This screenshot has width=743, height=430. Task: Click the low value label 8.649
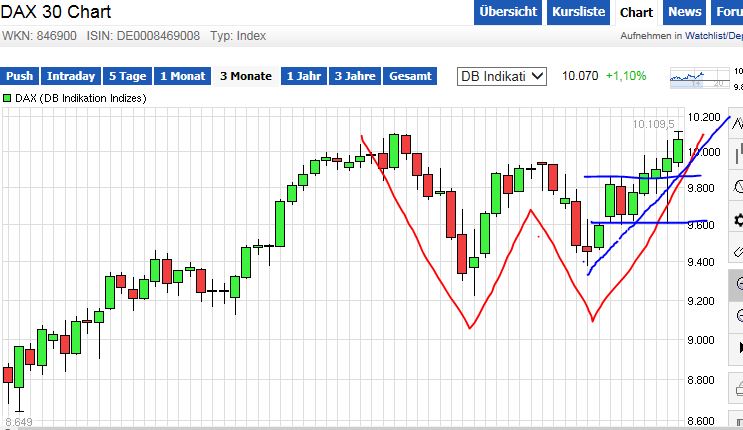pos(19,422)
